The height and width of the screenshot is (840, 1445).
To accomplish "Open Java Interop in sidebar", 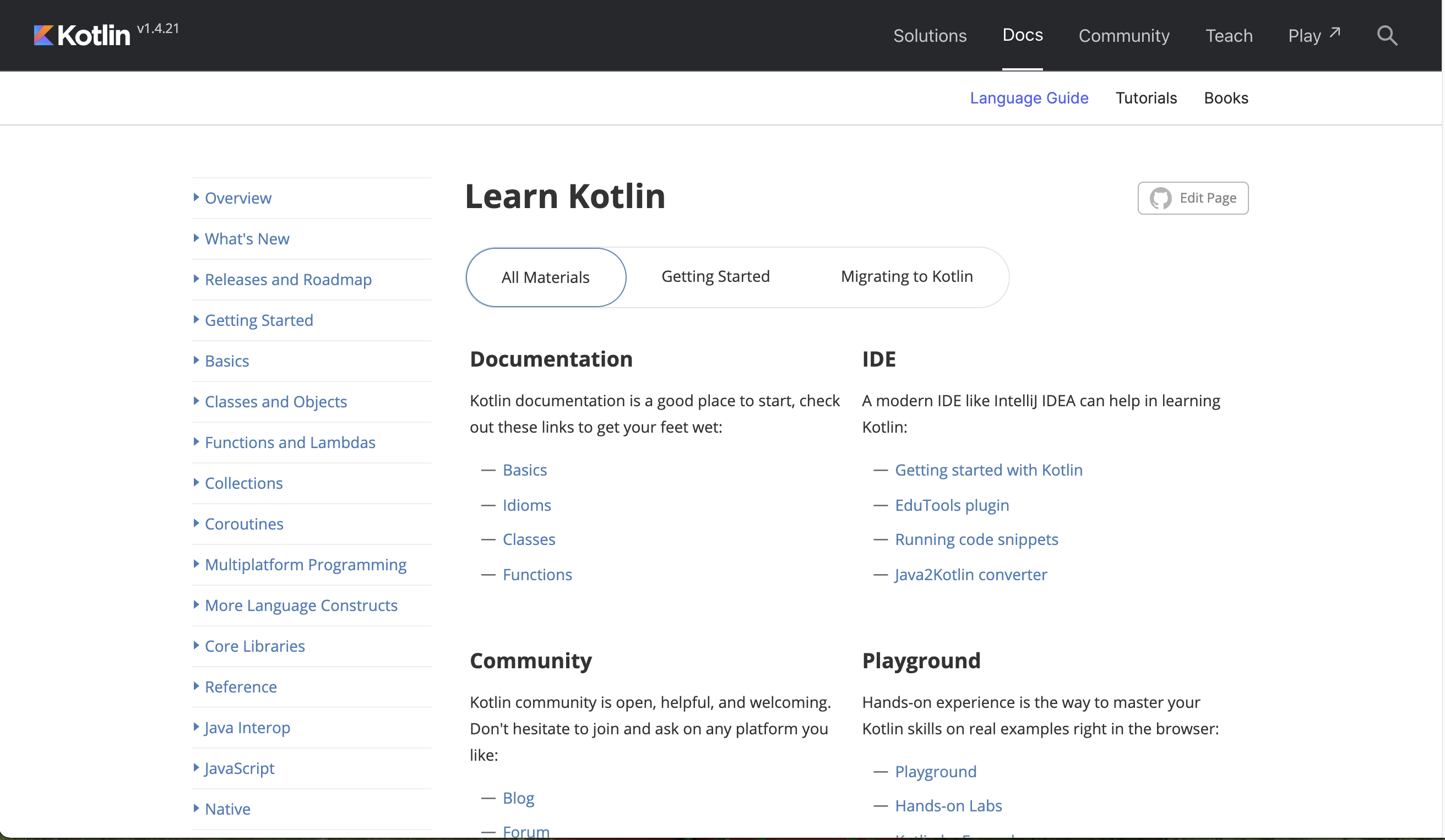I will pos(247,728).
